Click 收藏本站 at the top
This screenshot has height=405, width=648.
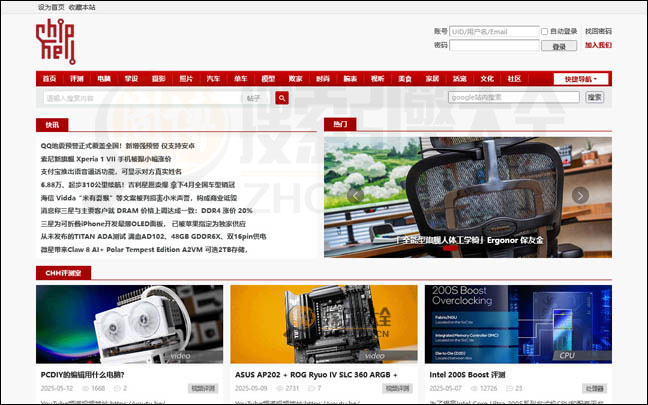82,7
